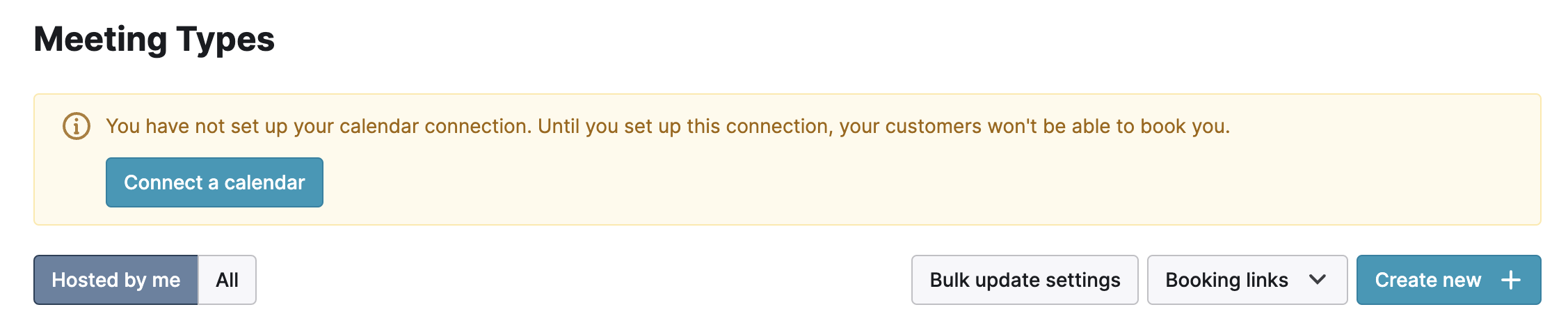Viewport: 1568px width, 330px height.
Task: Click the circled 'i' information symbol
Action: click(x=77, y=126)
